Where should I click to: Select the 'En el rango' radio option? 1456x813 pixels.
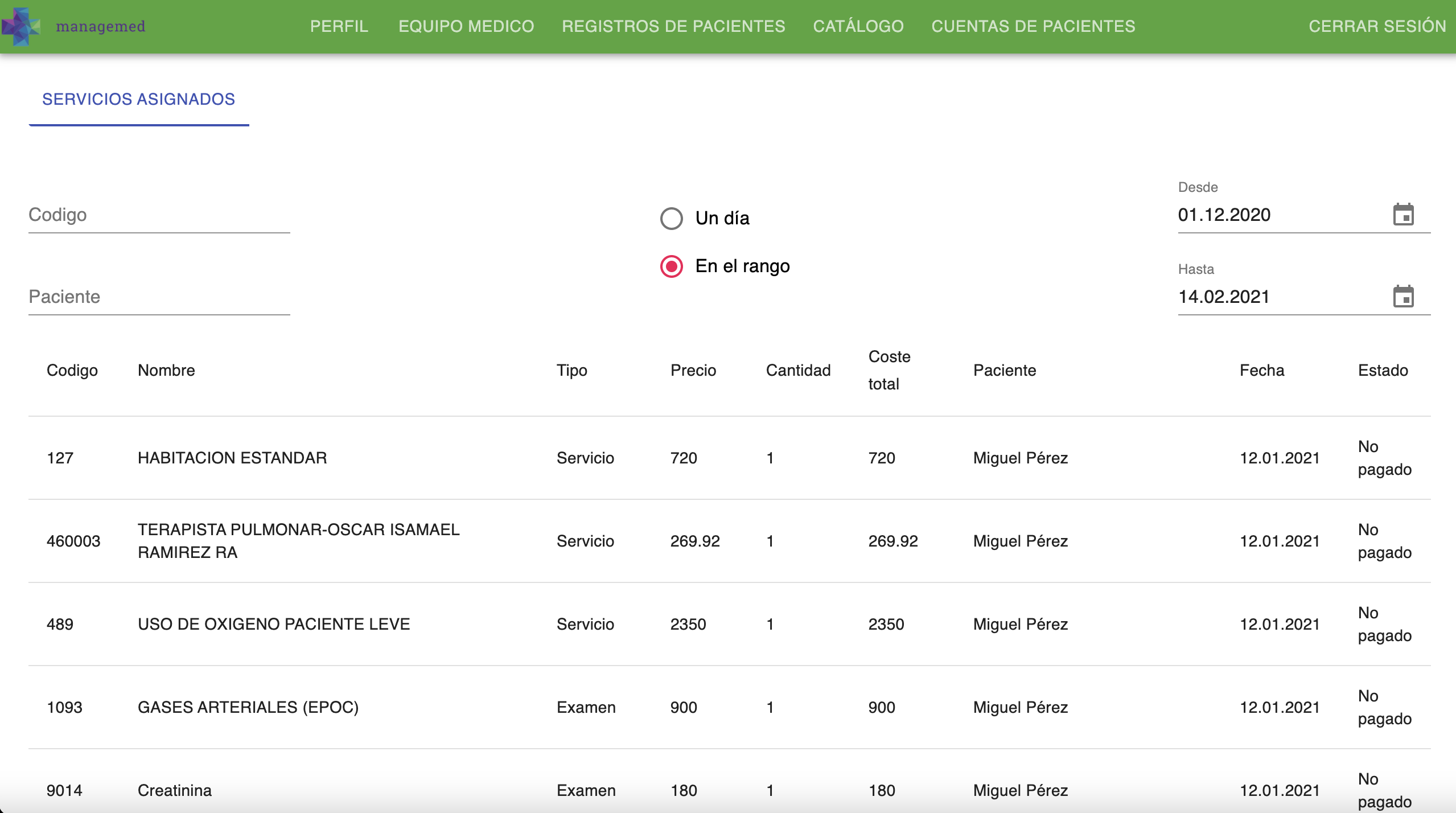pyautogui.click(x=672, y=266)
